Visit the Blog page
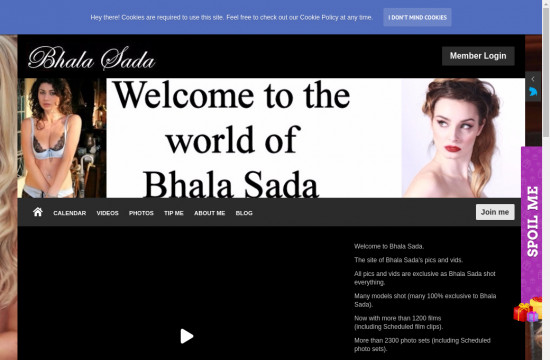Screen dimensions: 550x360 tap(244, 213)
